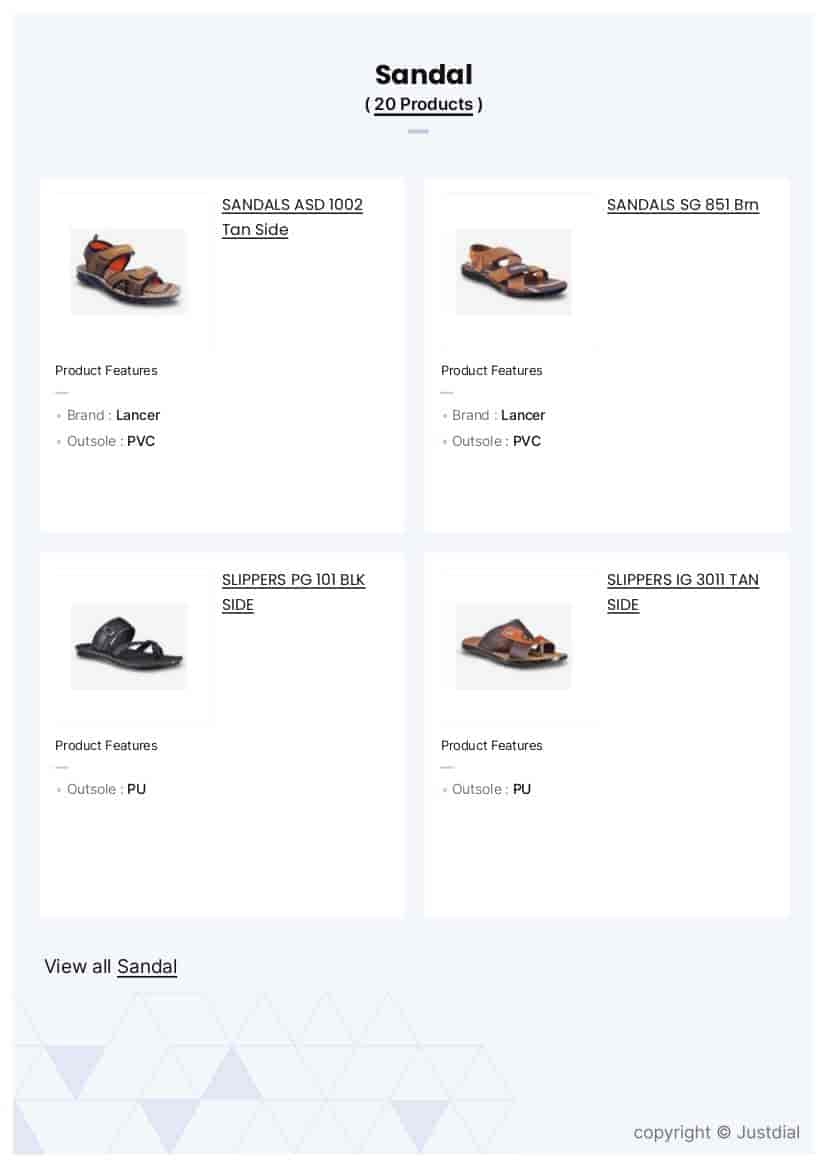The width and height of the screenshot is (827, 1170).
Task: Click the tan SLIPPERS IG 3011 image
Action: tap(513, 646)
